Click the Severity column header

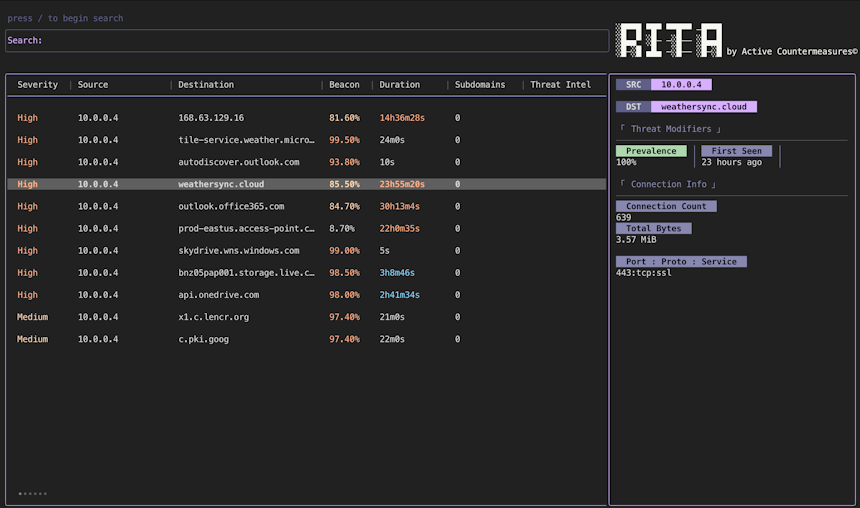(x=37, y=84)
